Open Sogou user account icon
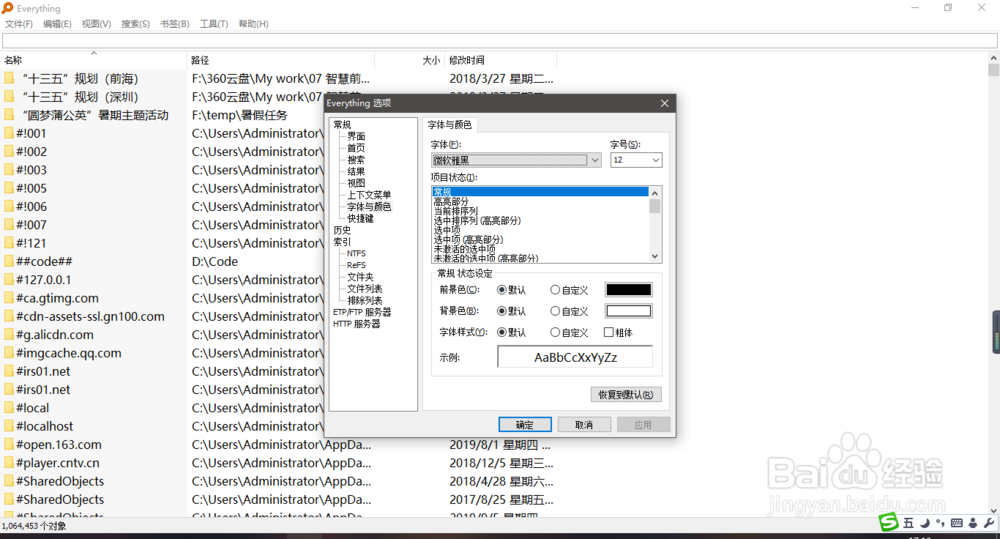Screen dimensions: 1000x539 click(x=973, y=523)
